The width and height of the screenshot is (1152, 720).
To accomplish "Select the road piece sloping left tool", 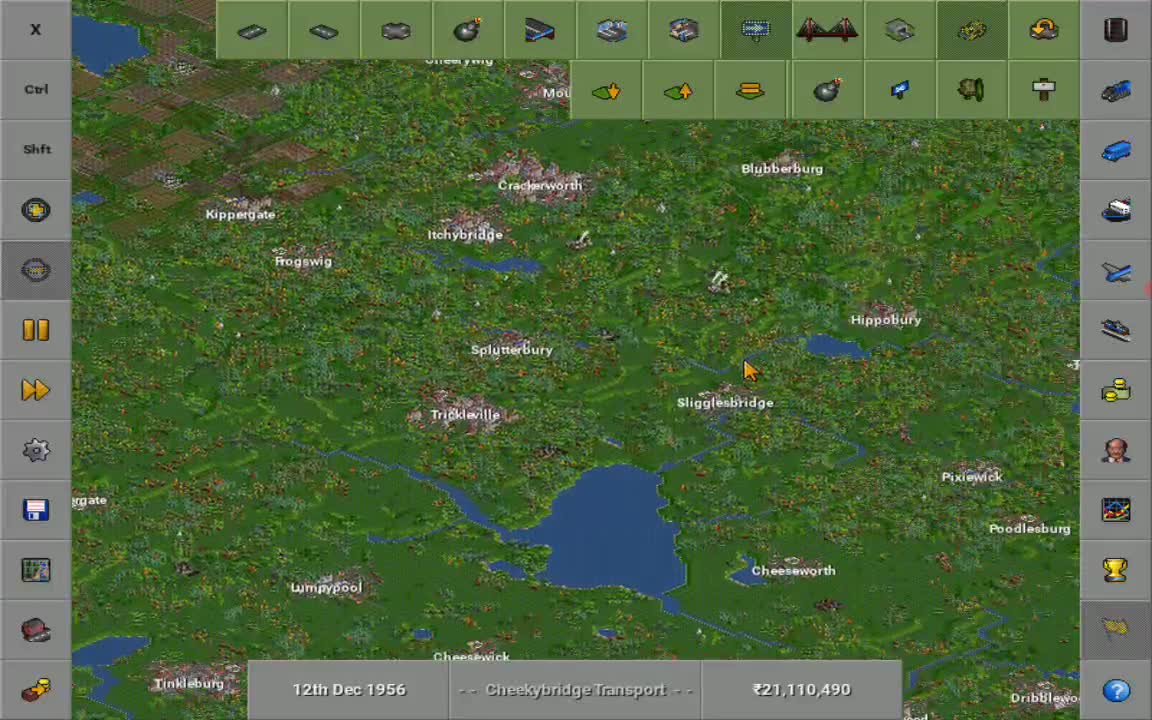I will 252,30.
